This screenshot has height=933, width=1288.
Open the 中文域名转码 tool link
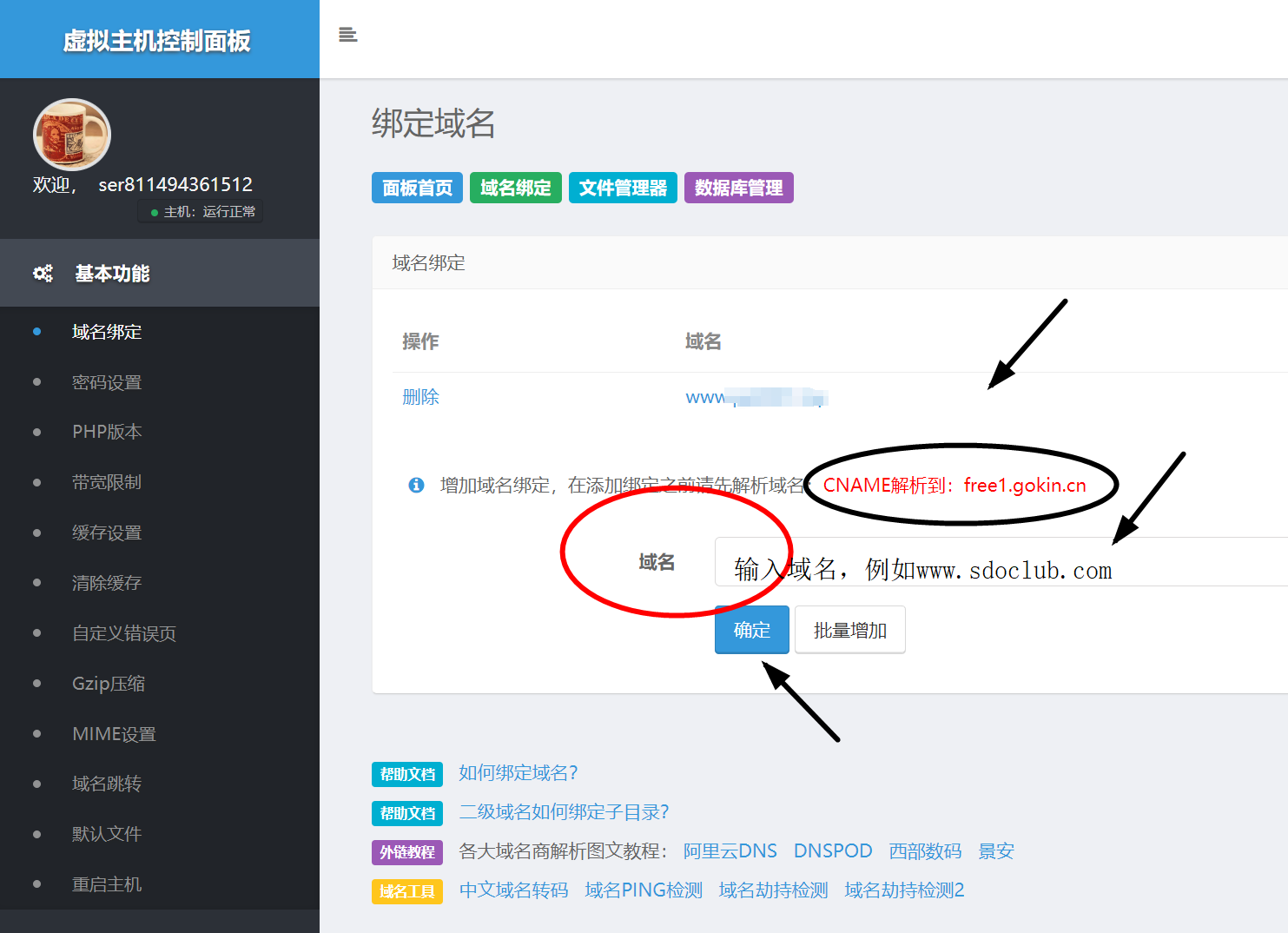point(513,890)
